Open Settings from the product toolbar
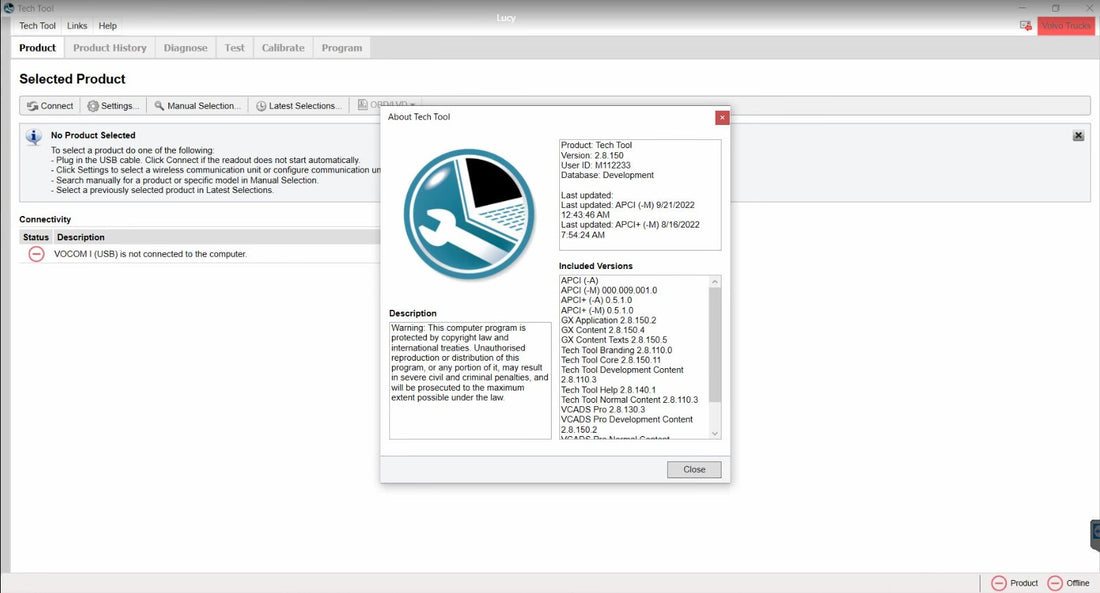The image size is (1100, 593). click(113, 106)
